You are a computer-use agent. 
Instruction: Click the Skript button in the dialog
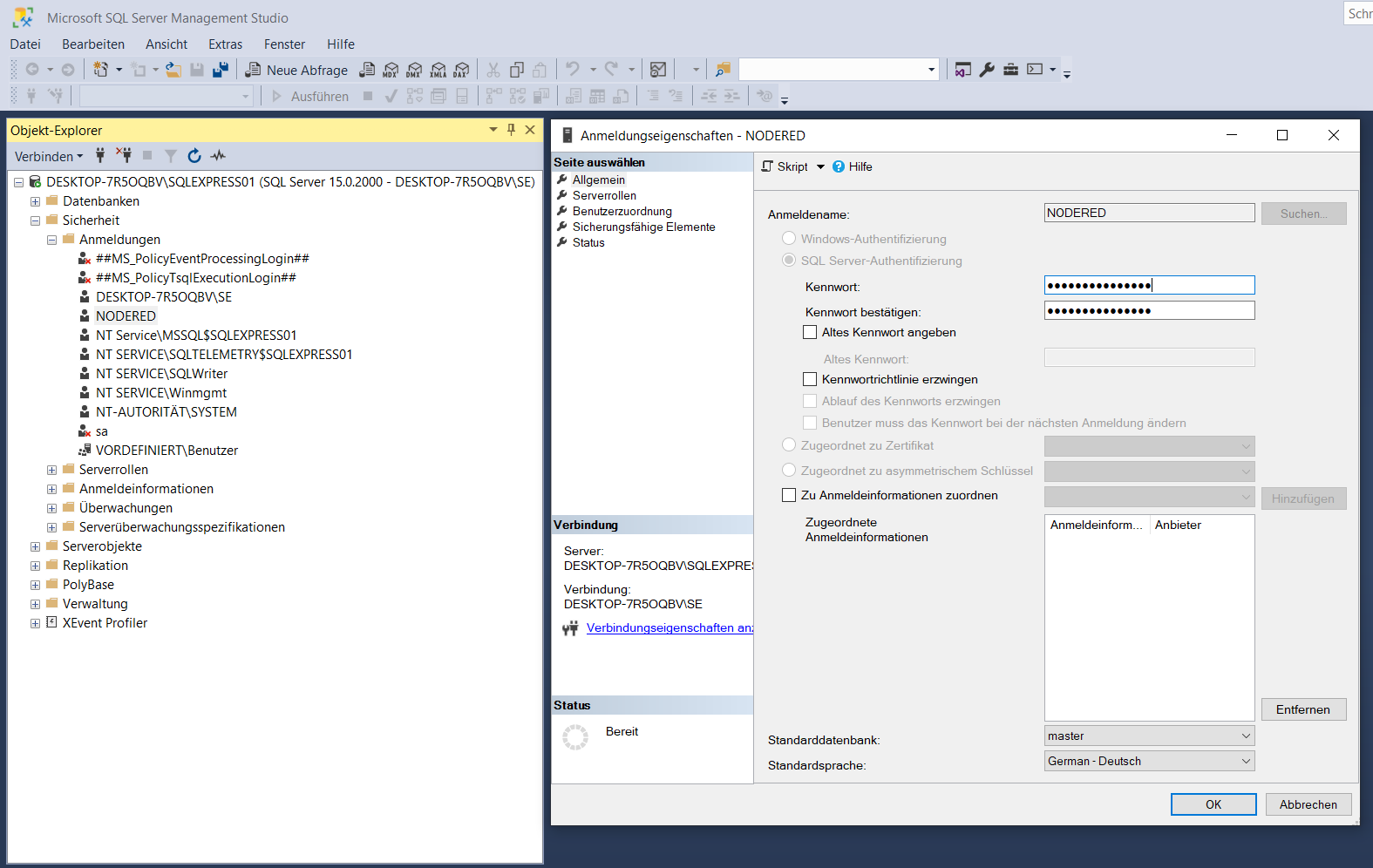click(x=785, y=166)
